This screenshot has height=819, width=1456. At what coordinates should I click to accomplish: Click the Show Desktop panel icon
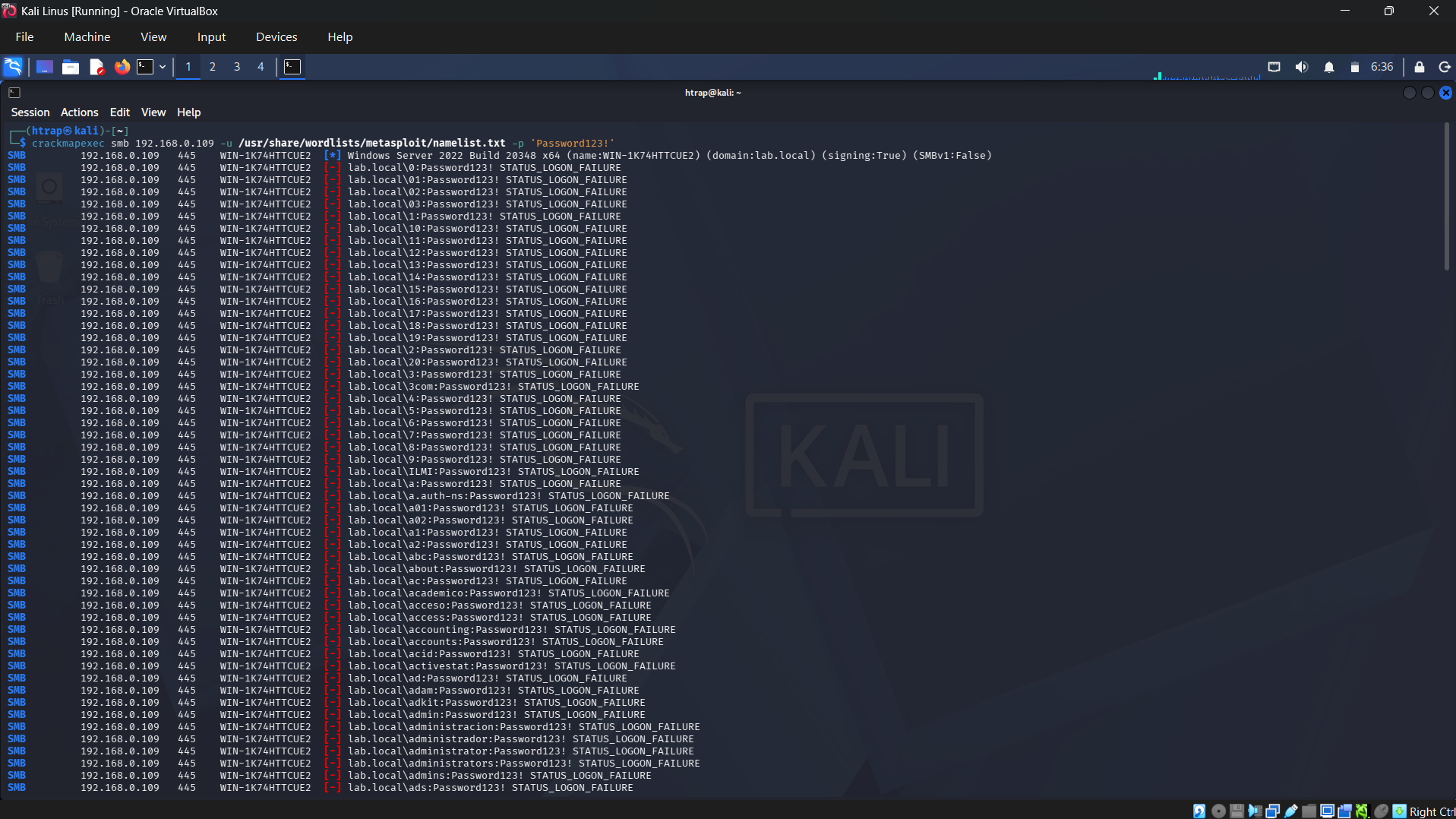point(45,67)
